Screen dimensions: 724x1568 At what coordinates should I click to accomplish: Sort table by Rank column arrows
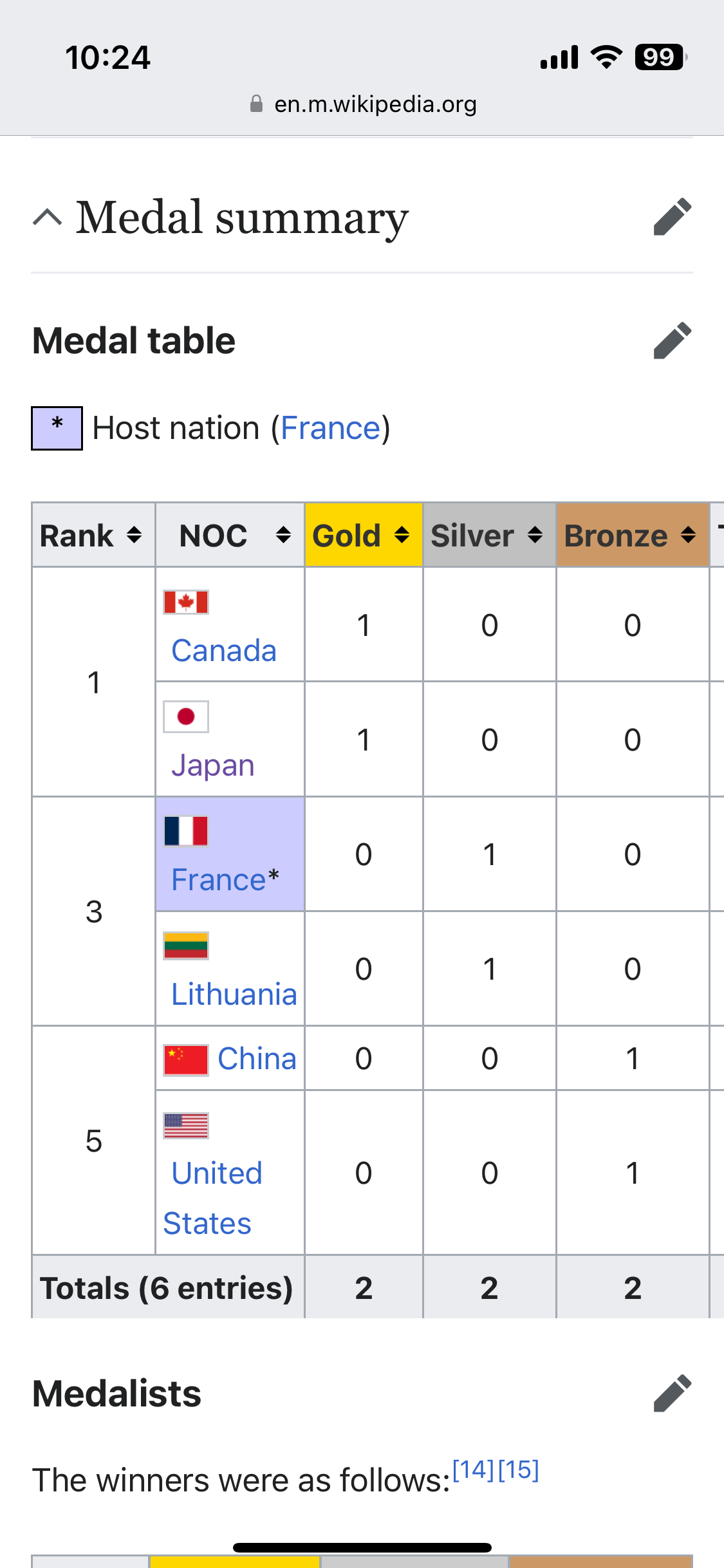click(x=134, y=535)
